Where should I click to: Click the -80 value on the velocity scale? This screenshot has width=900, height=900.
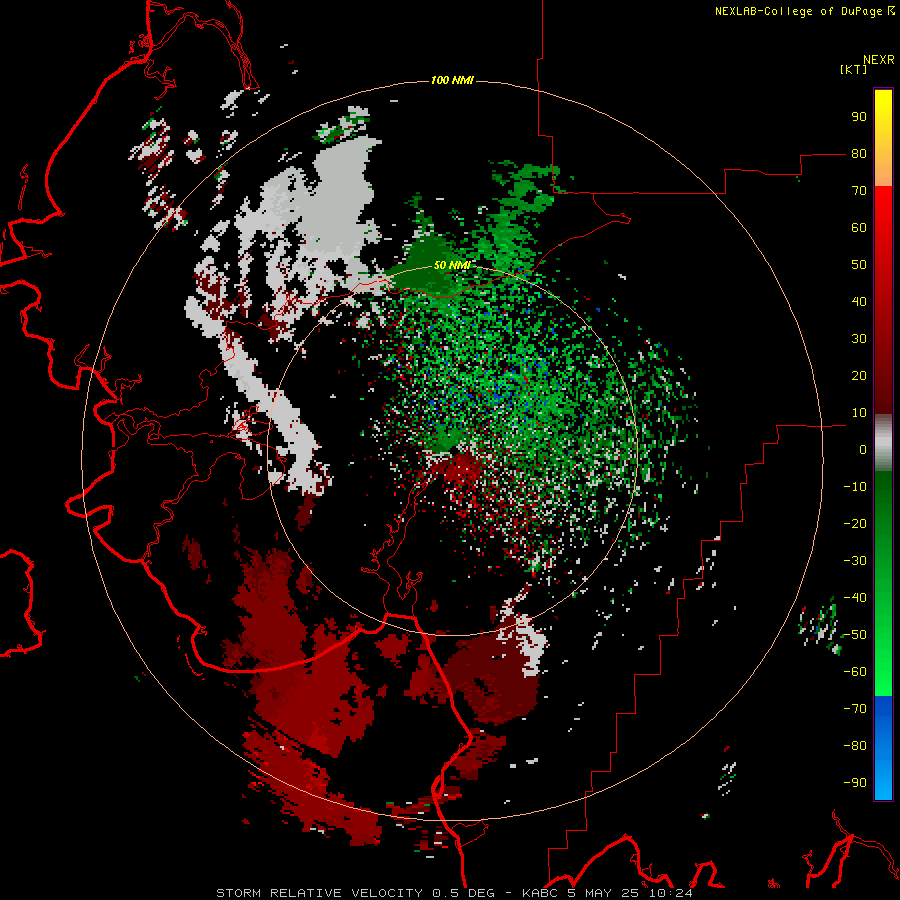(855, 746)
